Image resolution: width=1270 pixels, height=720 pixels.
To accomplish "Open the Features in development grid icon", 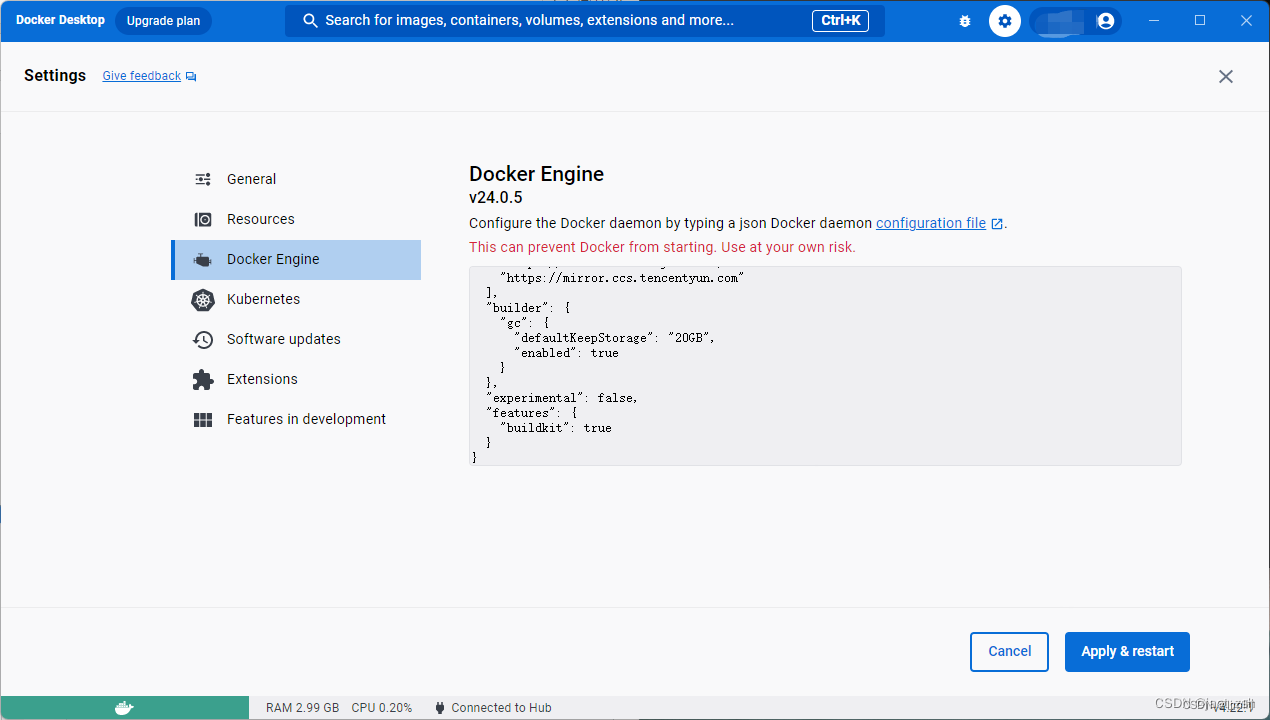I will click(x=203, y=419).
